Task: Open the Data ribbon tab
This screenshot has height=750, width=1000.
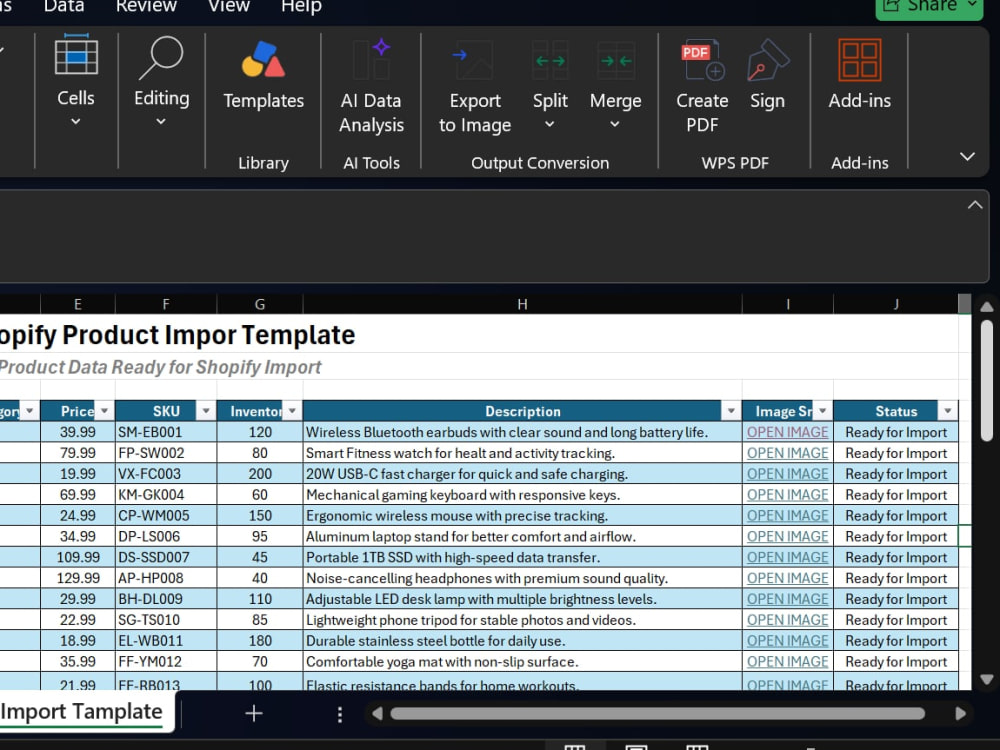Action: (64, 6)
